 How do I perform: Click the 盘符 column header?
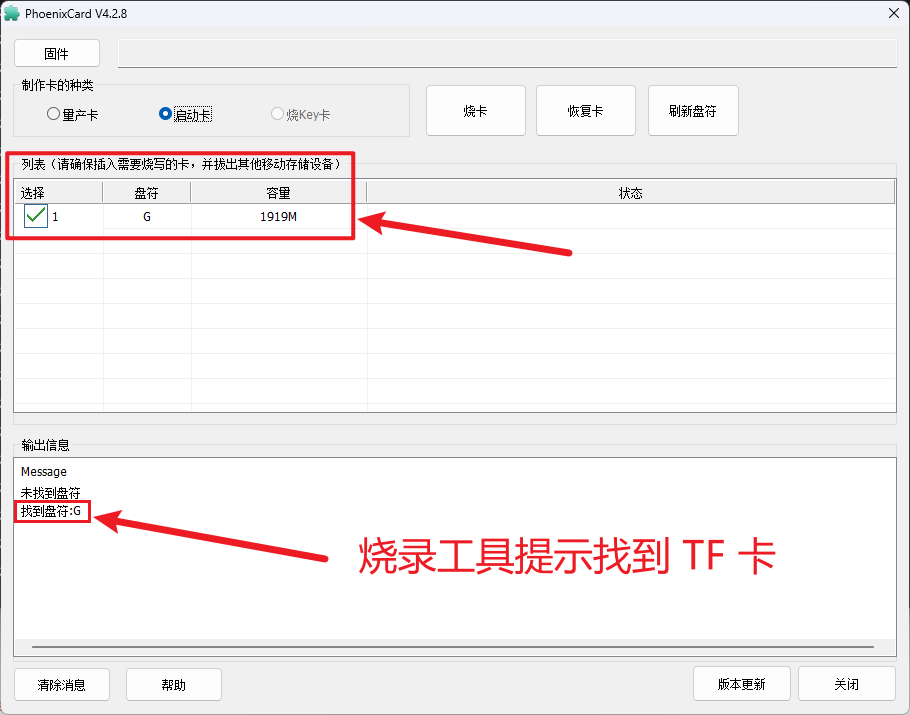click(x=147, y=192)
